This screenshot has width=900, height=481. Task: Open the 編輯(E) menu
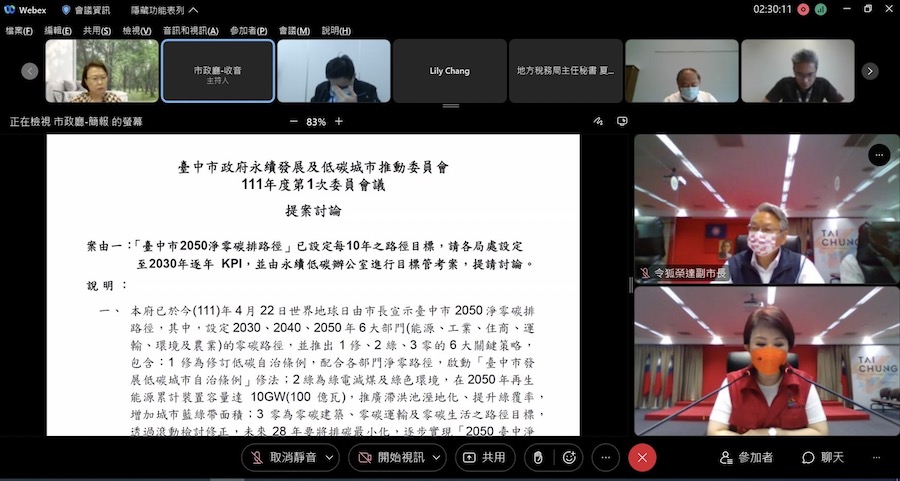(x=58, y=31)
